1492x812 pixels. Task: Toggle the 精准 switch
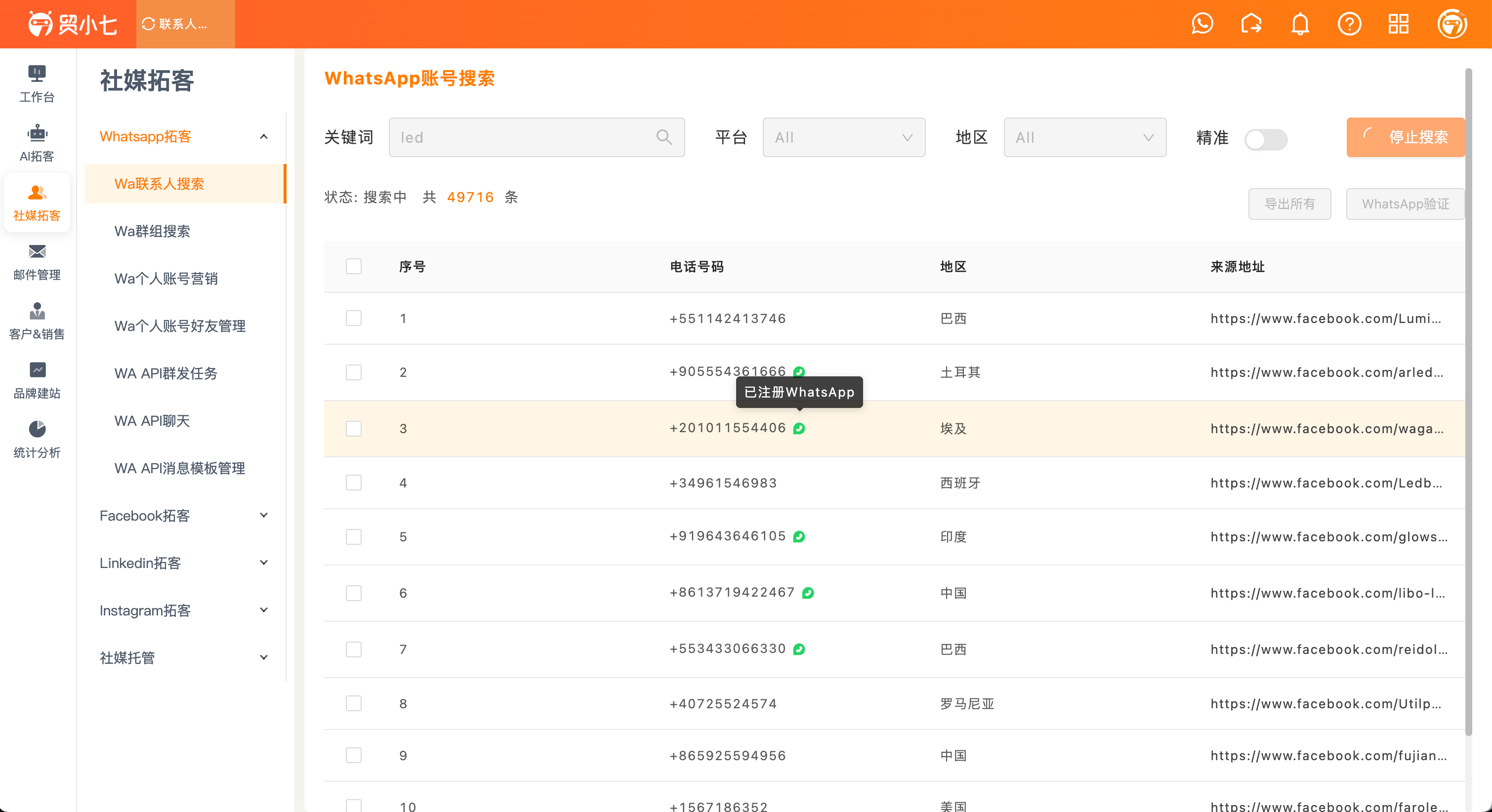[x=1266, y=139]
